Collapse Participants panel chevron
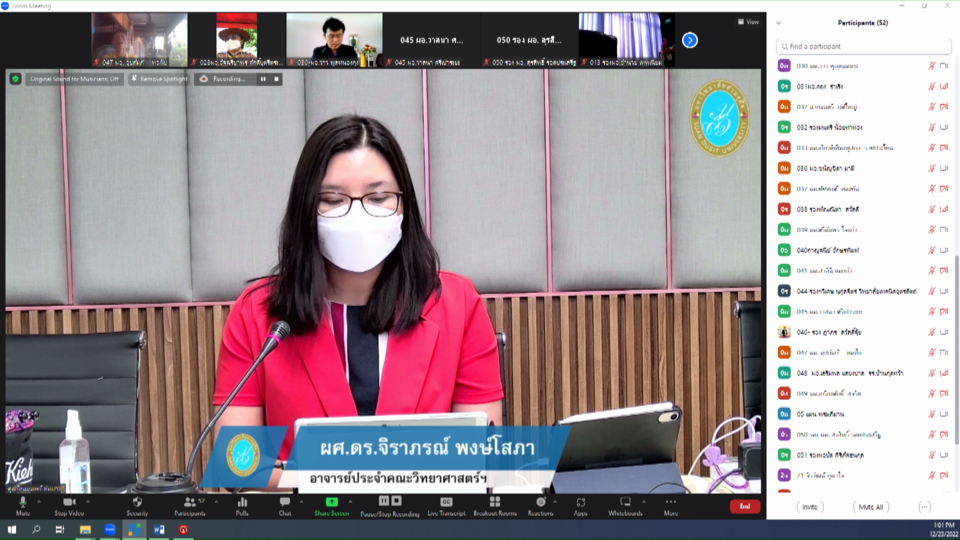Viewport: 960px width, 540px height. tap(778, 23)
